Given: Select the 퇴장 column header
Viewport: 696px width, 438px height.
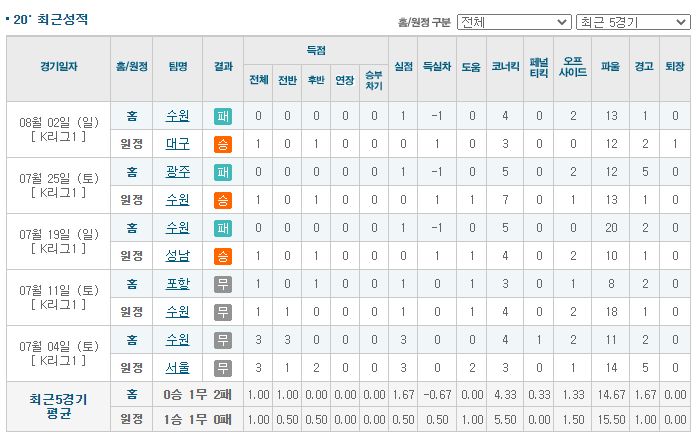Looking at the screenshot, I should click(675, 69).
